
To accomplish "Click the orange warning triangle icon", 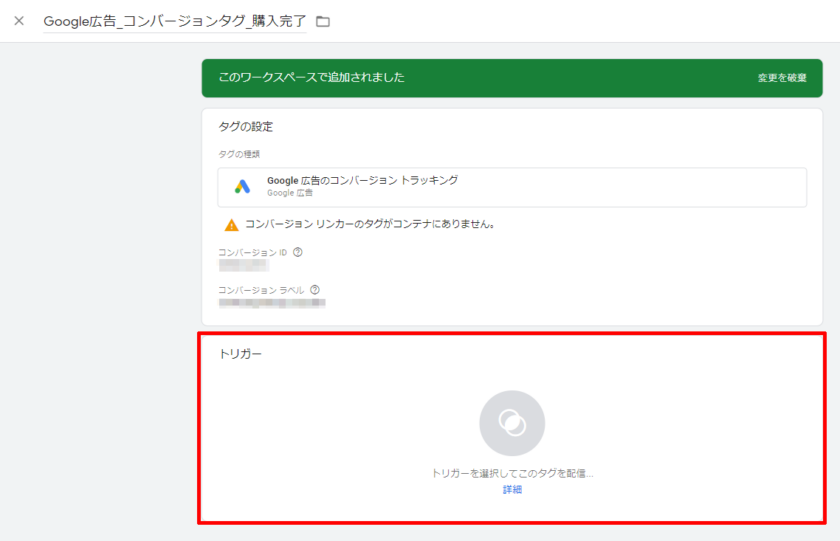I will pyautogui.click(x=231, y=225).
